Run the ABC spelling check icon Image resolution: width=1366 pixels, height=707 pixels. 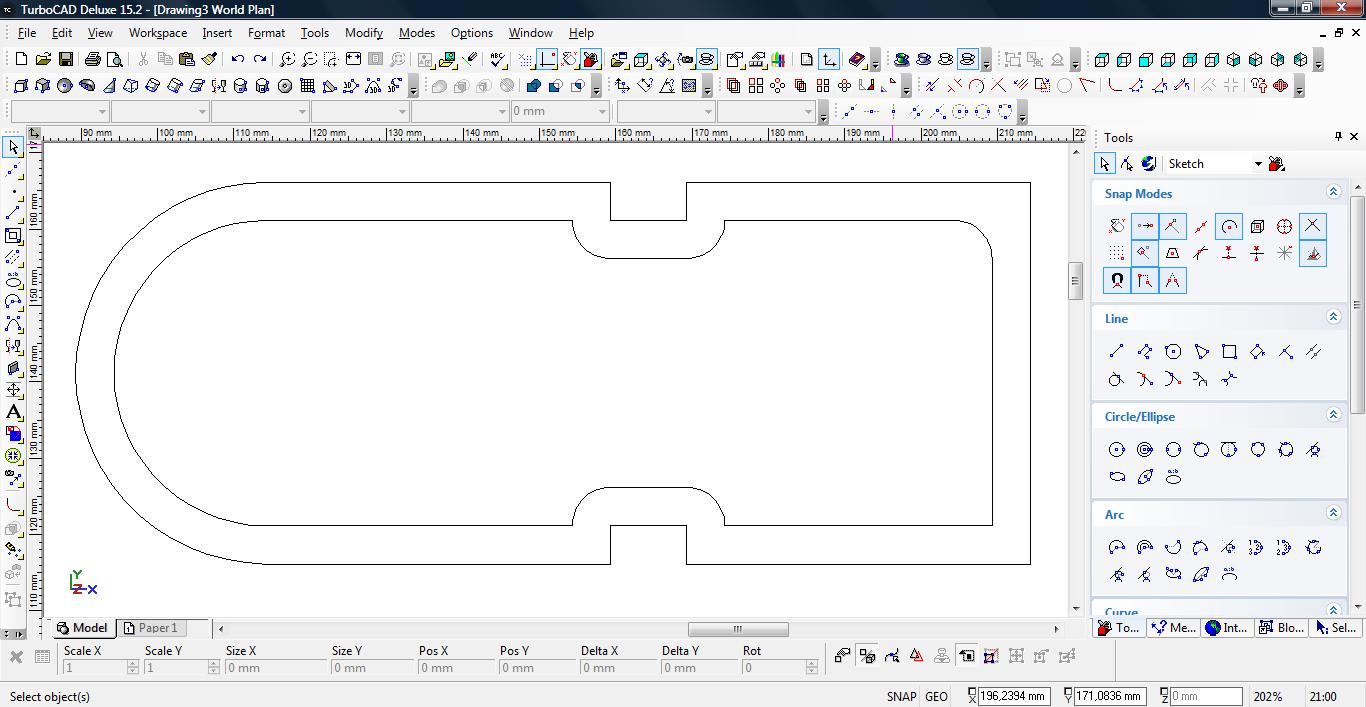(498, 60)
